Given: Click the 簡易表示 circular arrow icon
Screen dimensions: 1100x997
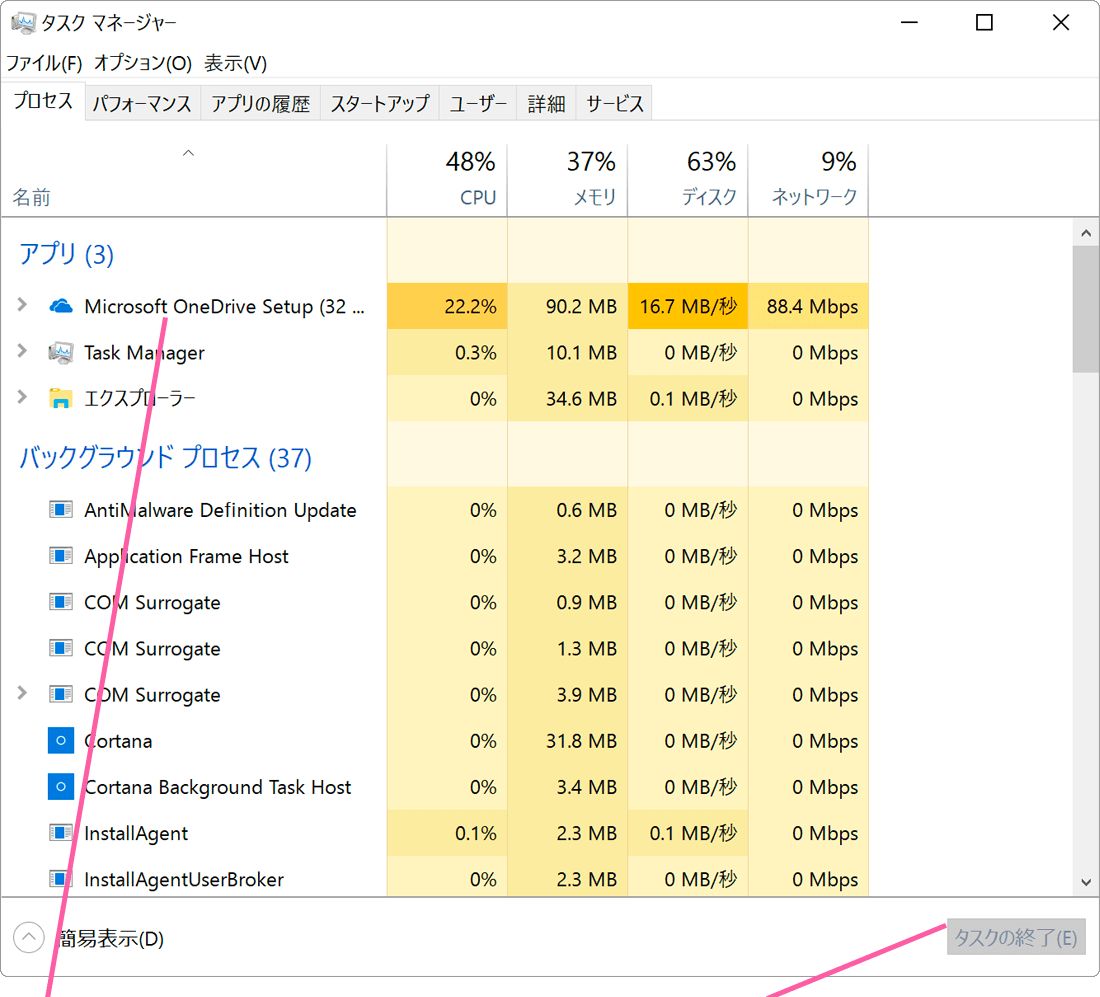Looking at the screenshot, I should (29, 937).
